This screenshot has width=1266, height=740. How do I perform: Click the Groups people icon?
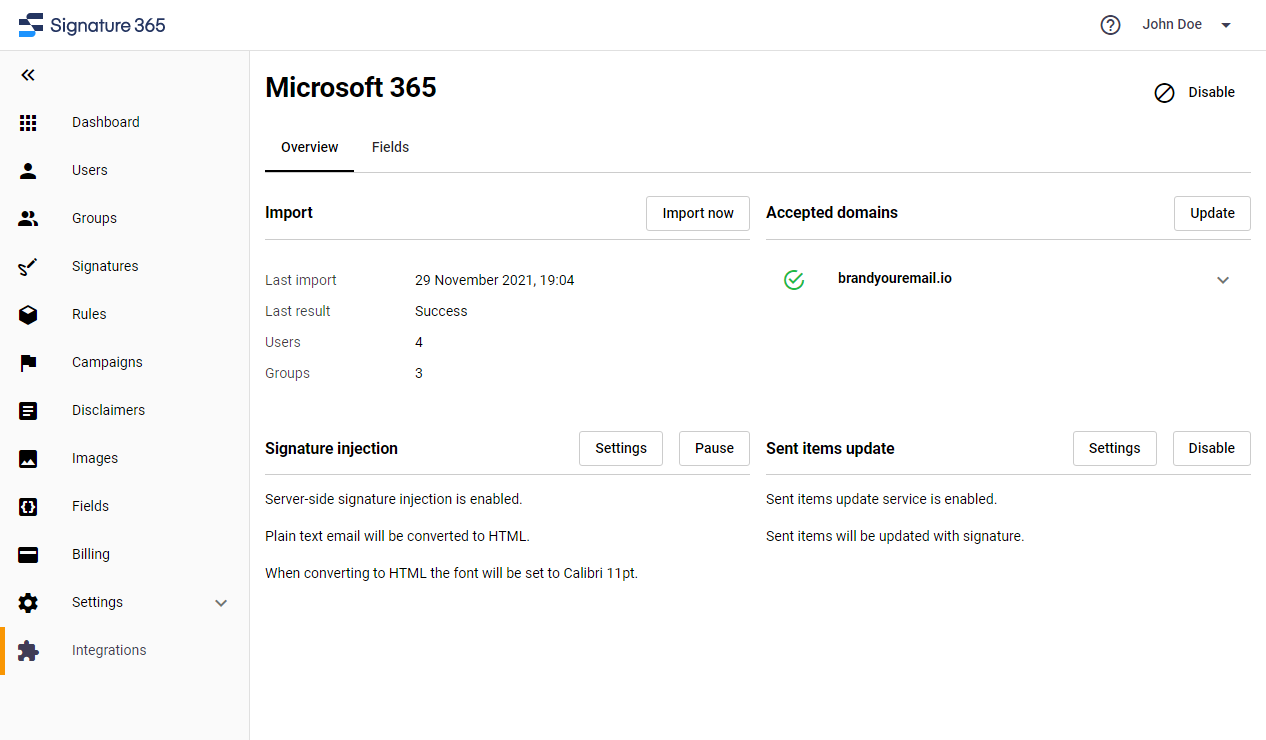click(x=28, y=218)
